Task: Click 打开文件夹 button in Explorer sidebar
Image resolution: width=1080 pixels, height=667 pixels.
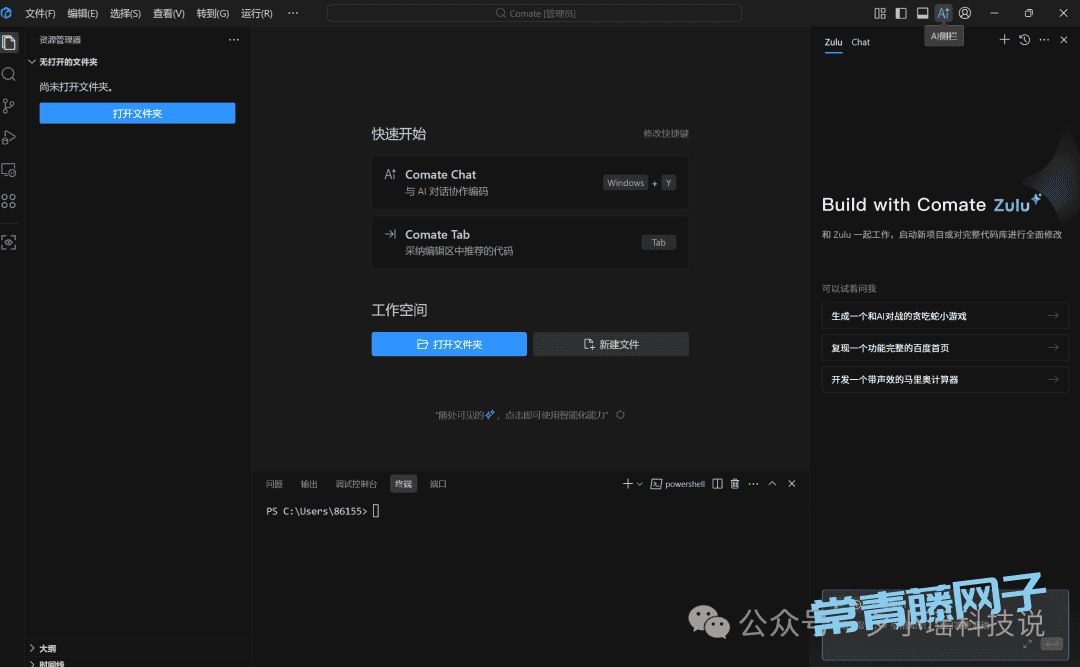Action: 137,114
